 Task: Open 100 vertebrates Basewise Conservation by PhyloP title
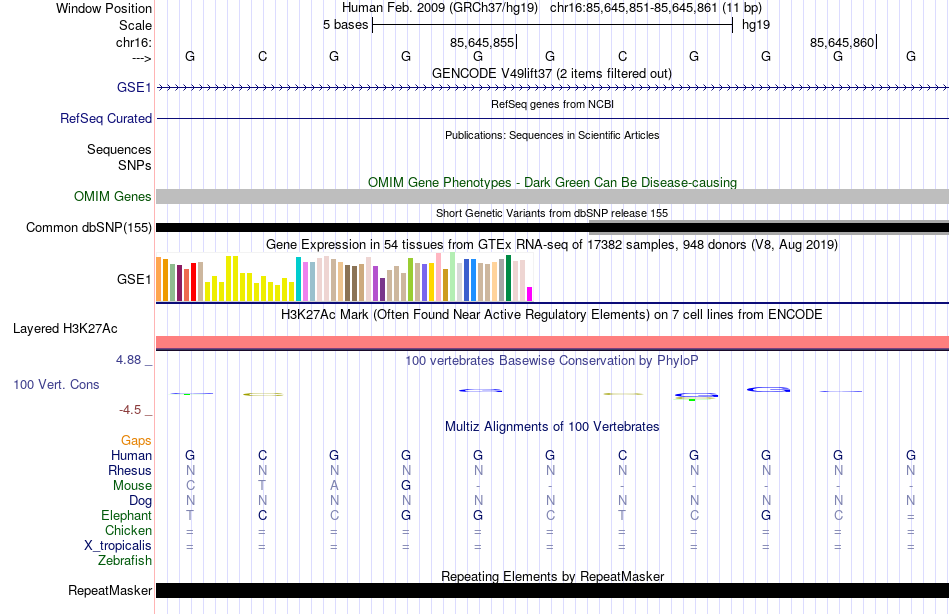pyautogui.click(x=552, y=361)
